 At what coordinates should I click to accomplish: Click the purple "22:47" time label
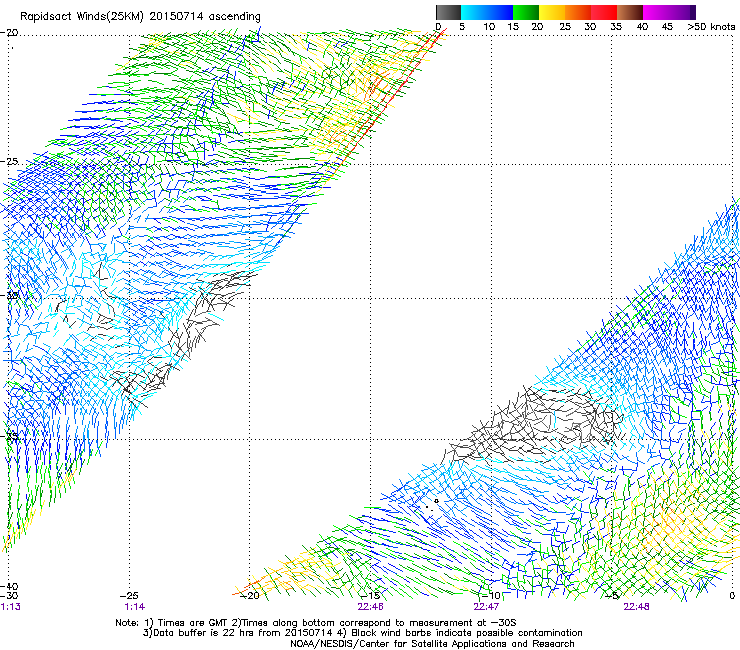(x=487, y=607)
